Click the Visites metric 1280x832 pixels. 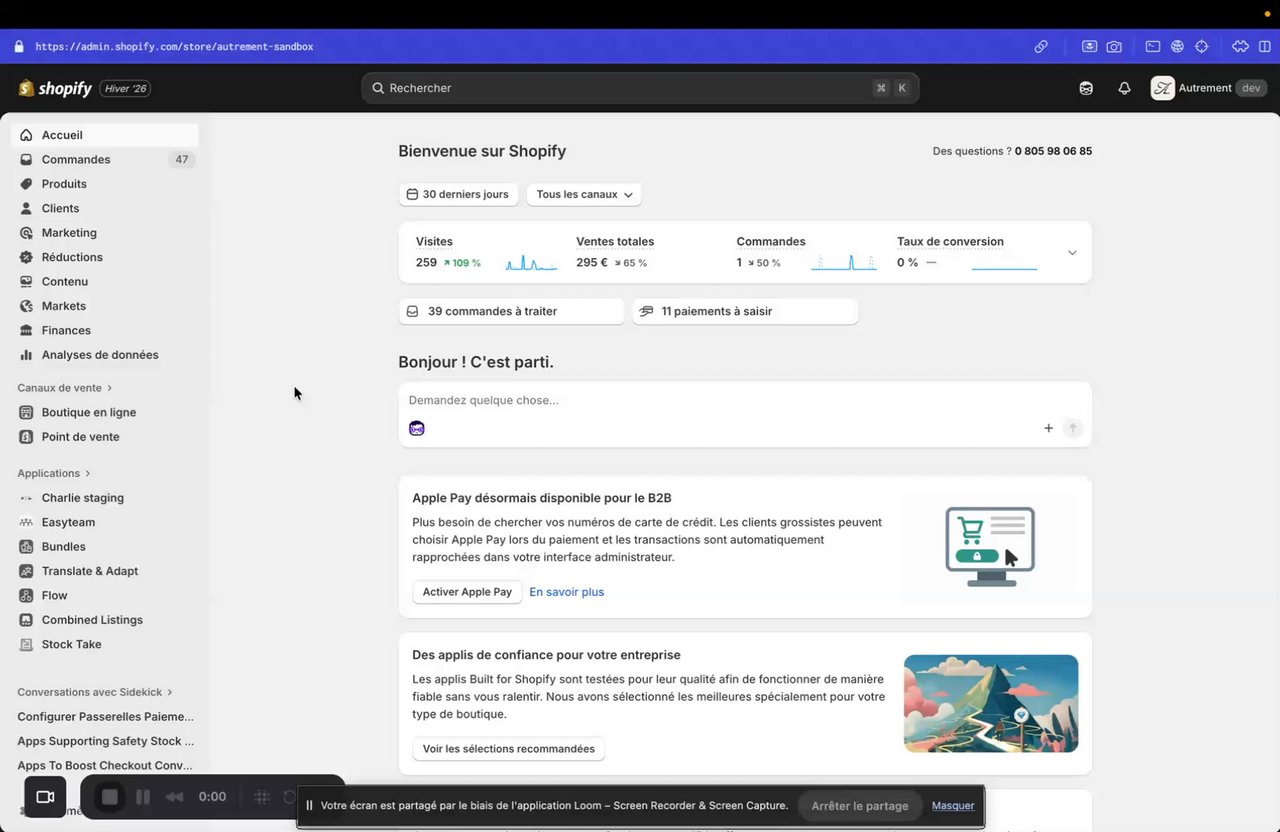click(486, 252)
